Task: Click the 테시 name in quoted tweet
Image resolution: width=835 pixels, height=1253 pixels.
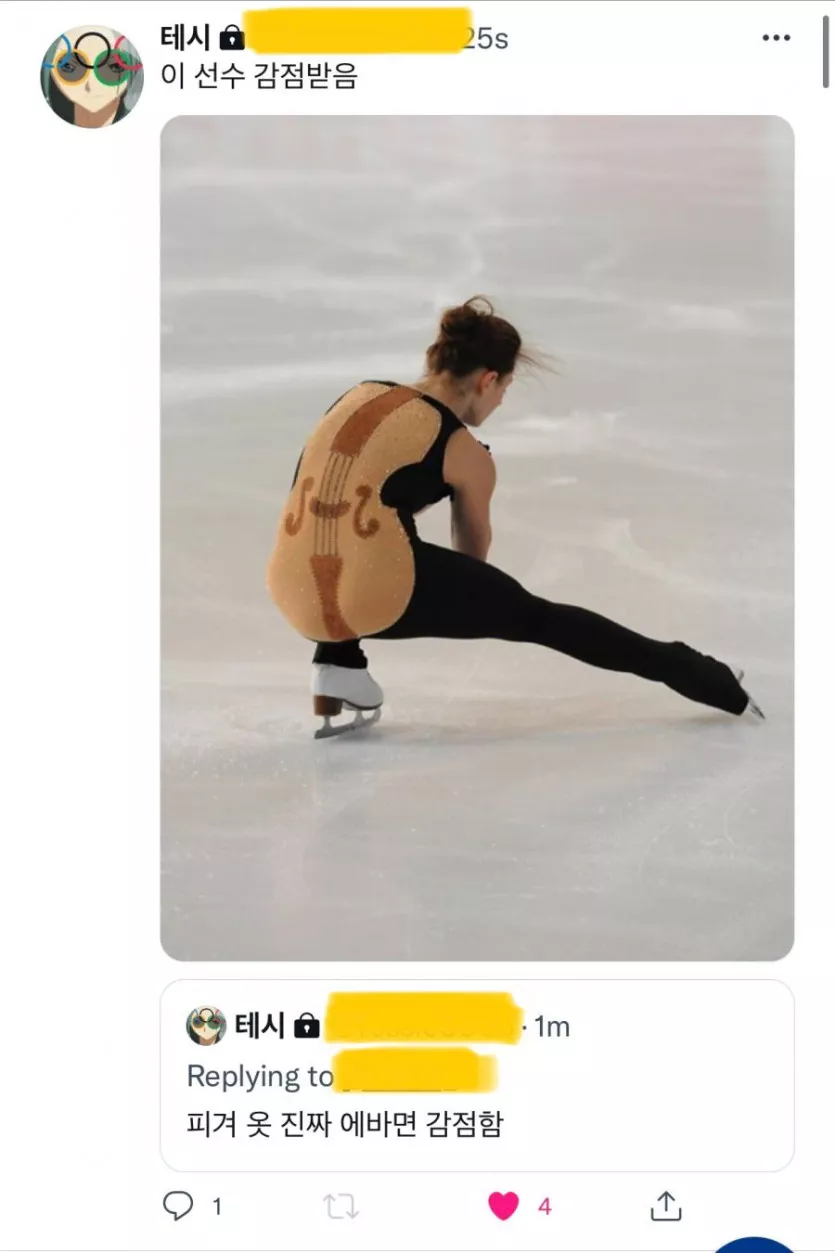Action: 260,1026
